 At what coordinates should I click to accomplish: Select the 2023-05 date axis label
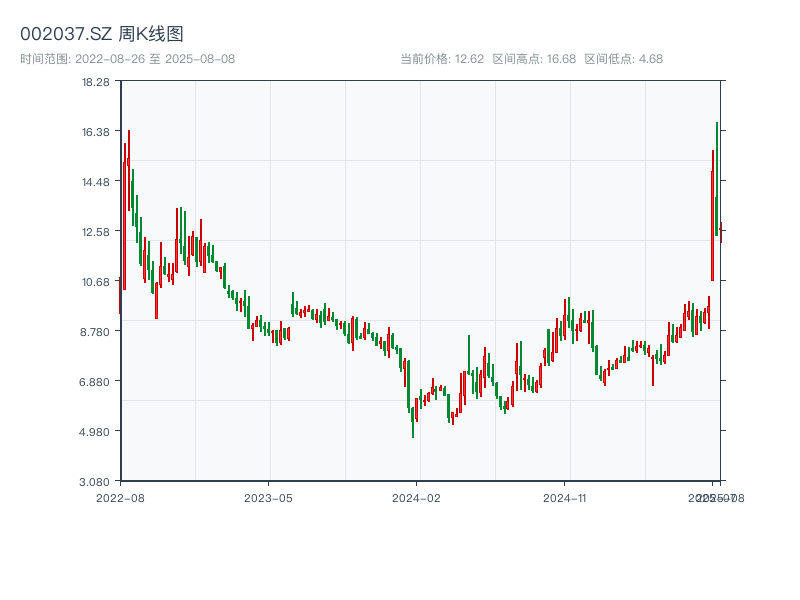tap(268, 497)
